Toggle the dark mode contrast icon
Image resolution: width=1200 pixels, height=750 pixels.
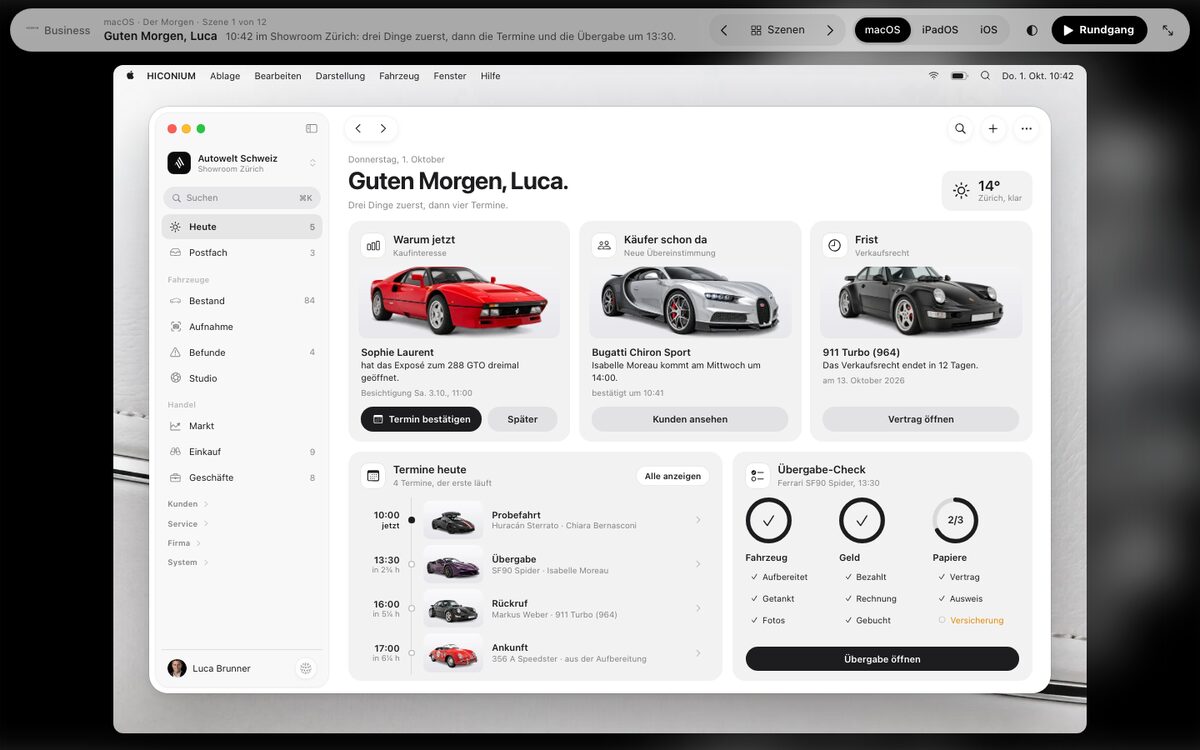(x=1032, y=30)
